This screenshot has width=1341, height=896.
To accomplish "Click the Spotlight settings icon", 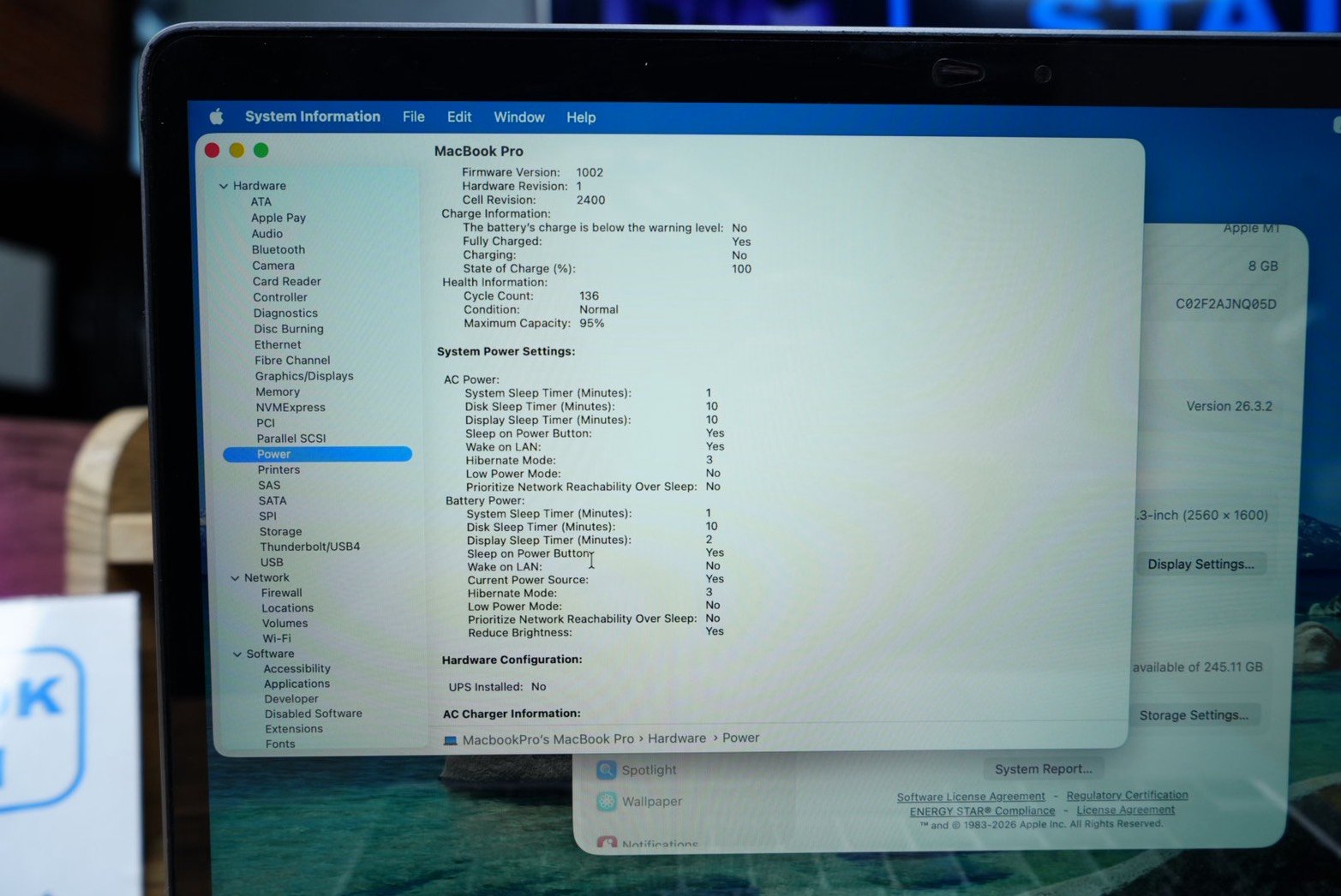I will 607,770.
